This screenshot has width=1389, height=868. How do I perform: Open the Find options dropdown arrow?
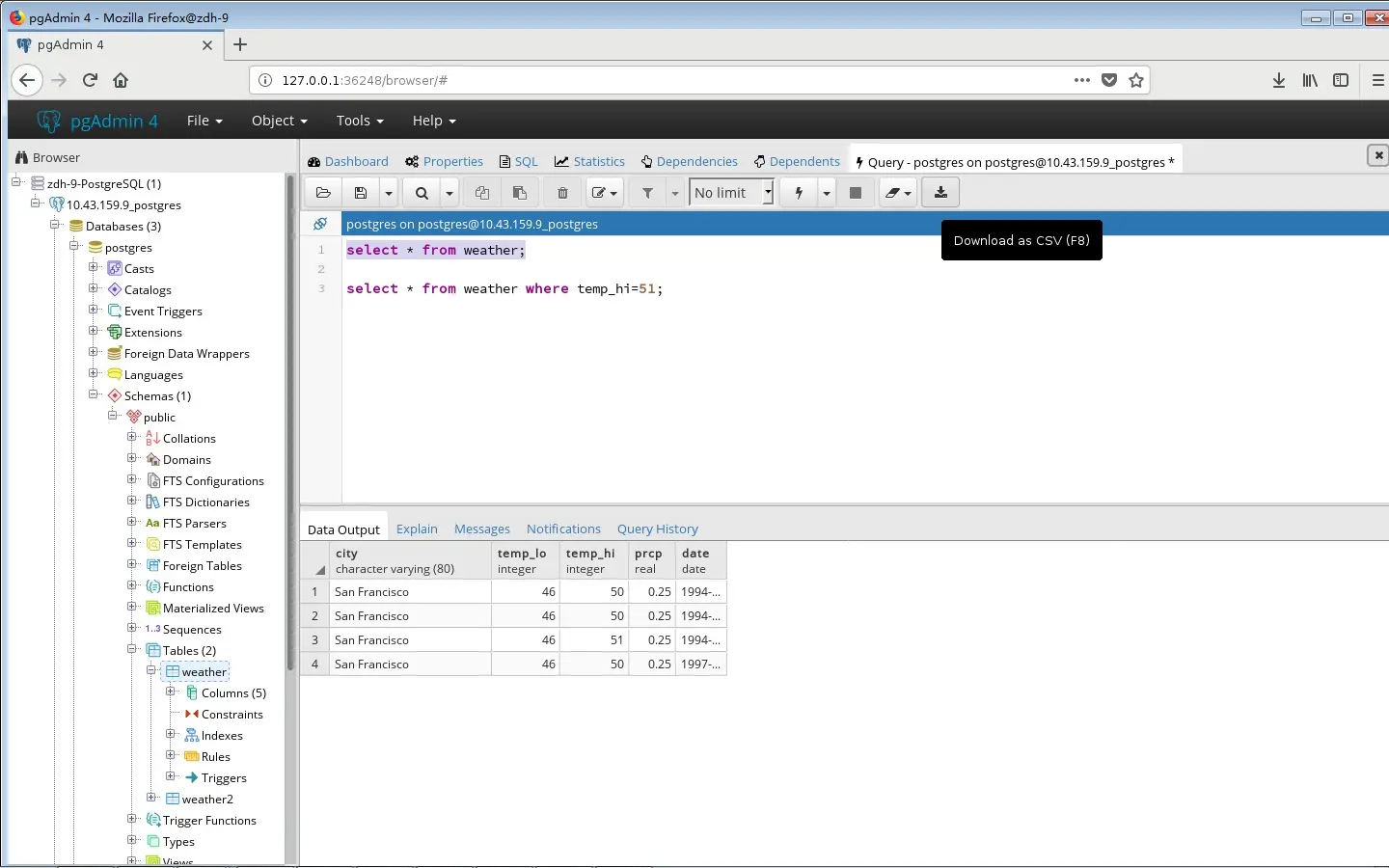tap(449, 193)
